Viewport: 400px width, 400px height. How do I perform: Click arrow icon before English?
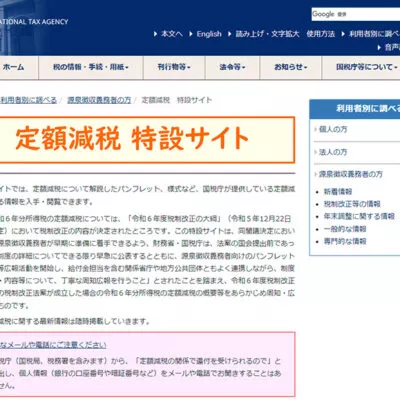[x=191, y=34]
